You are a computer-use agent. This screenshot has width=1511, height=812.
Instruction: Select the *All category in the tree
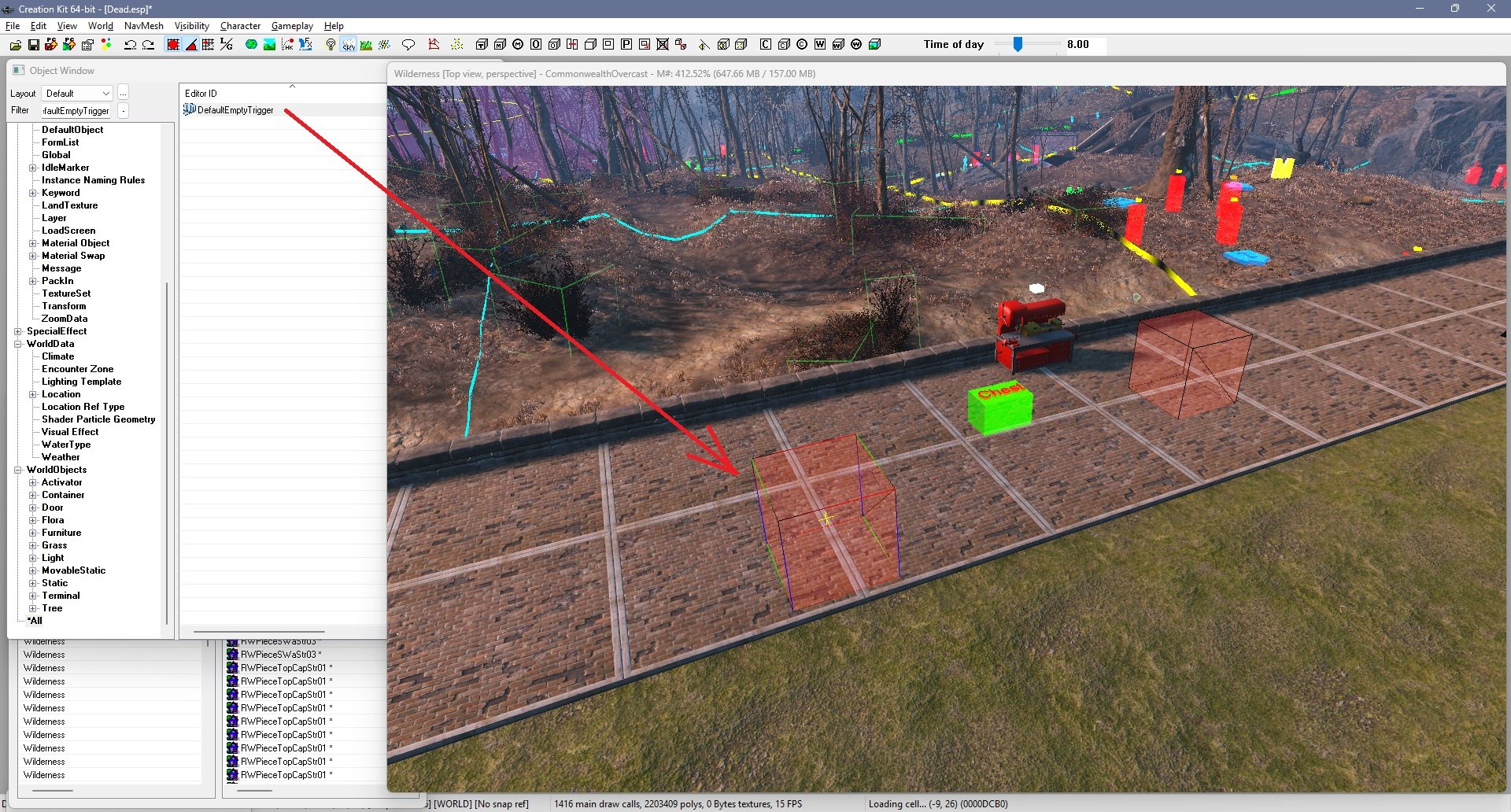pyautogui.click(x=35, y=621)
